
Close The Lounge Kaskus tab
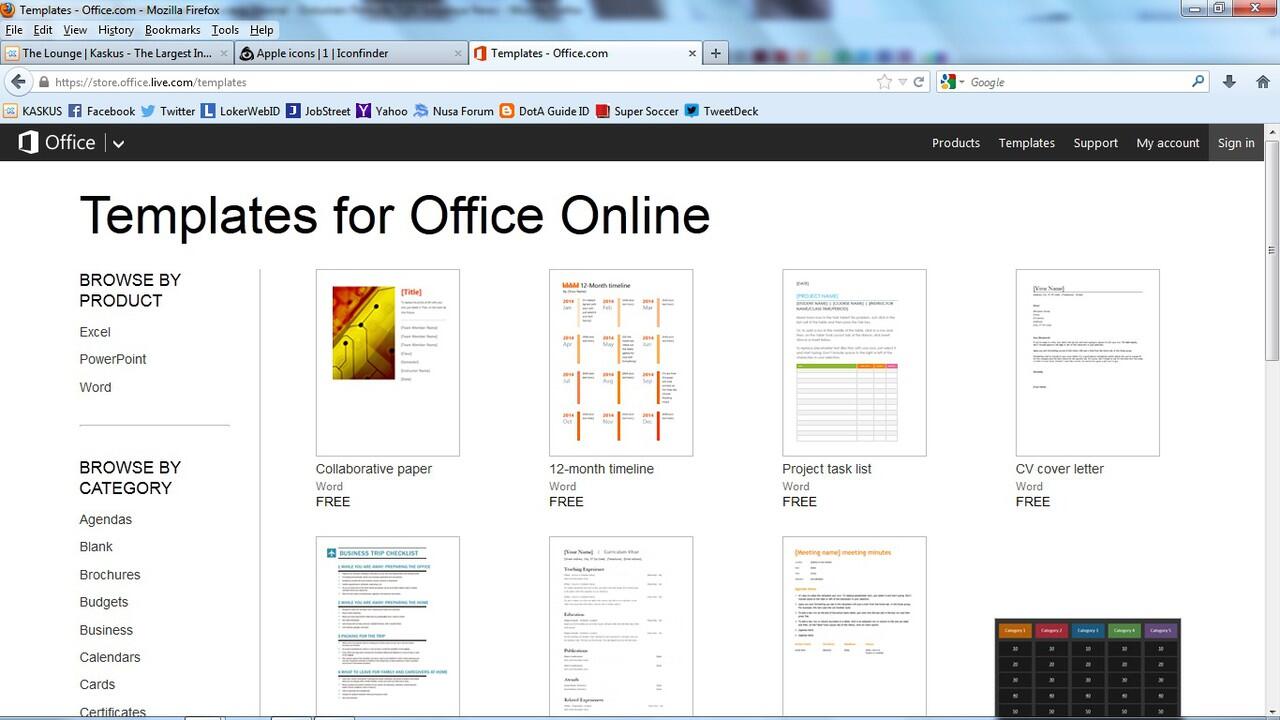224,53
